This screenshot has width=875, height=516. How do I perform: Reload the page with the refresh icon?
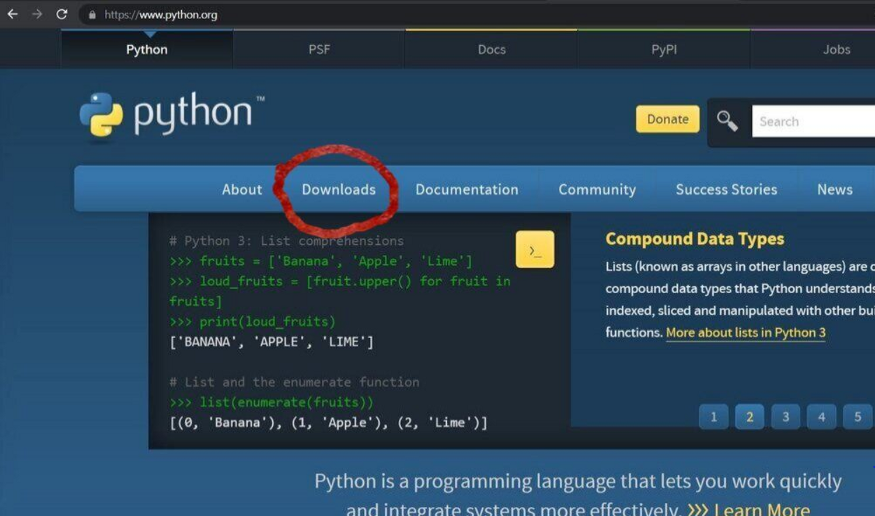[x=61, y=14]
